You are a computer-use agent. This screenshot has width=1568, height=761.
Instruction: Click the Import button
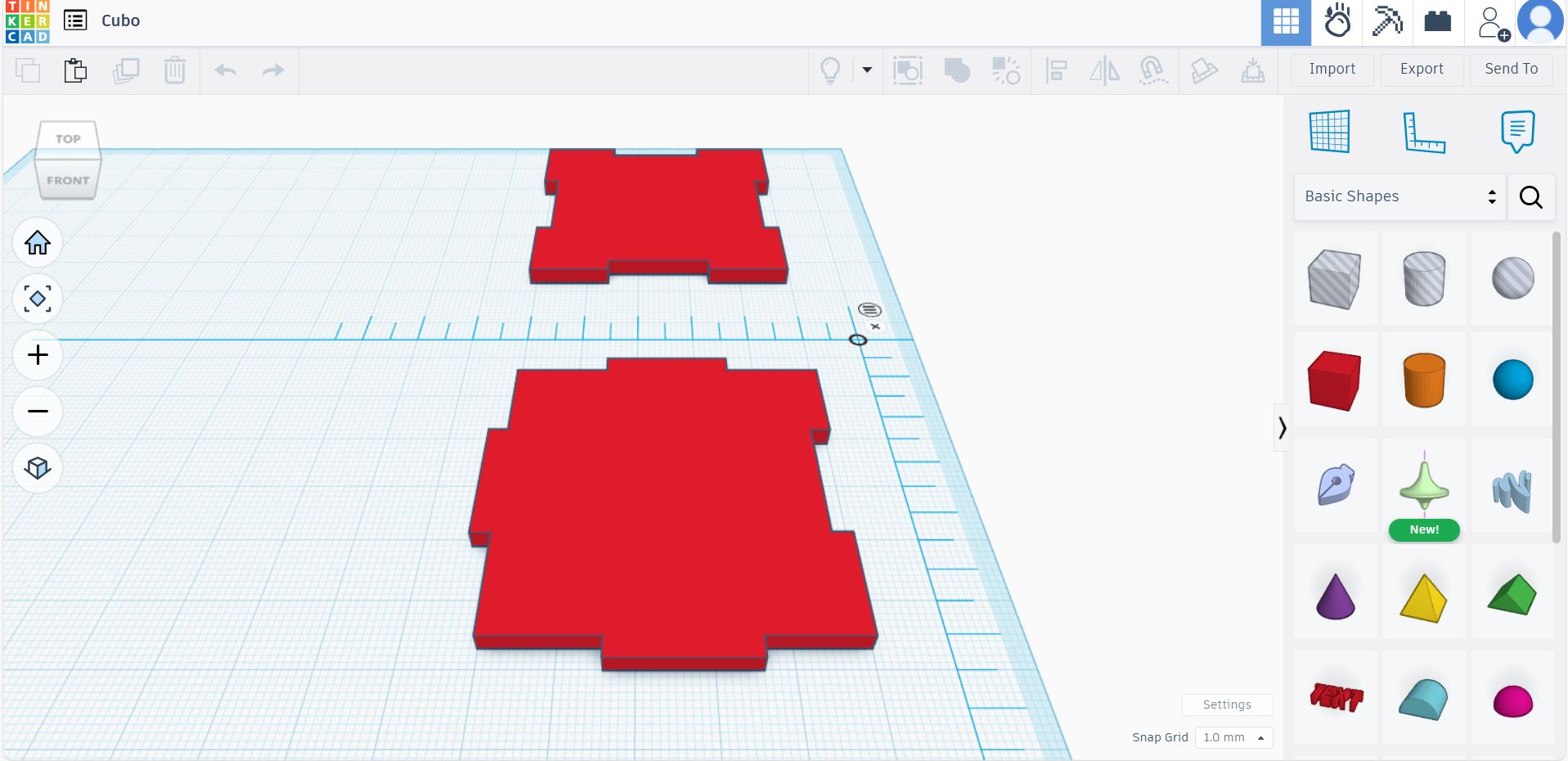point(1331,70)
